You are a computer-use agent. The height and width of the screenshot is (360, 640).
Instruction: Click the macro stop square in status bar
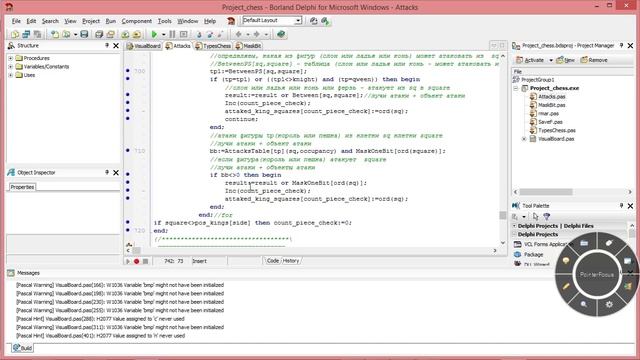(x=145, y=261)
